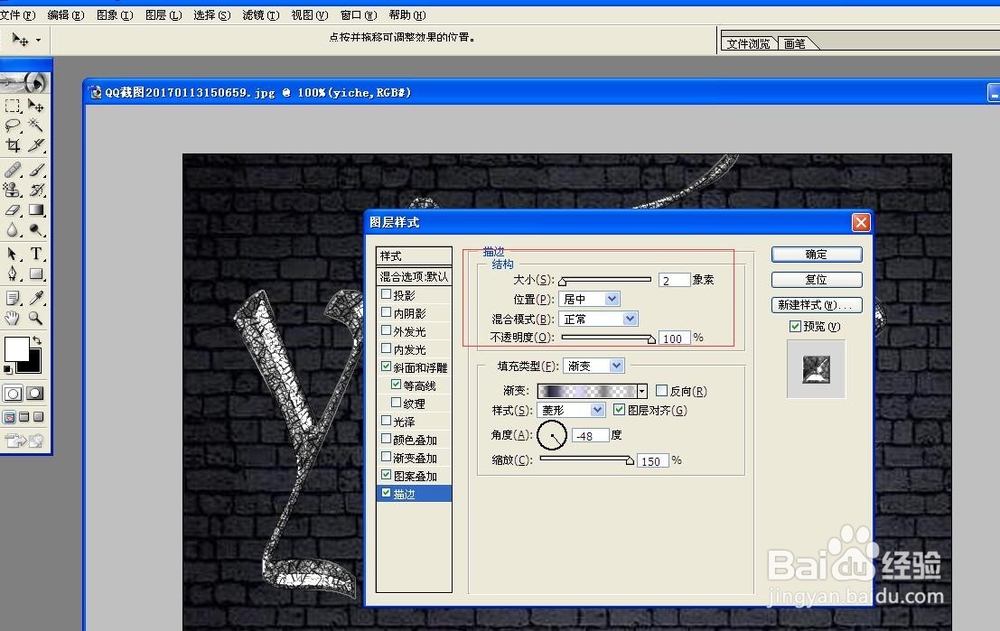The width and height of the screenshot is (1000, 631).
Task: Select the Brush tool
Action: point(36,170)
